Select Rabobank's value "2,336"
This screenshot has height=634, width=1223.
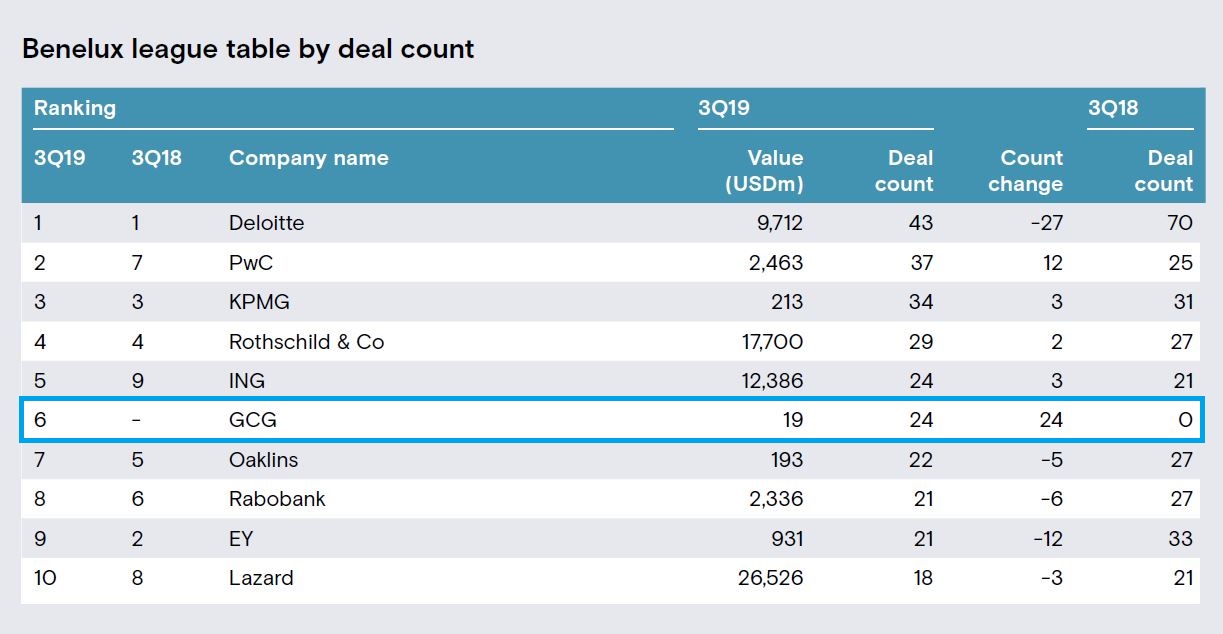point(776,499)
